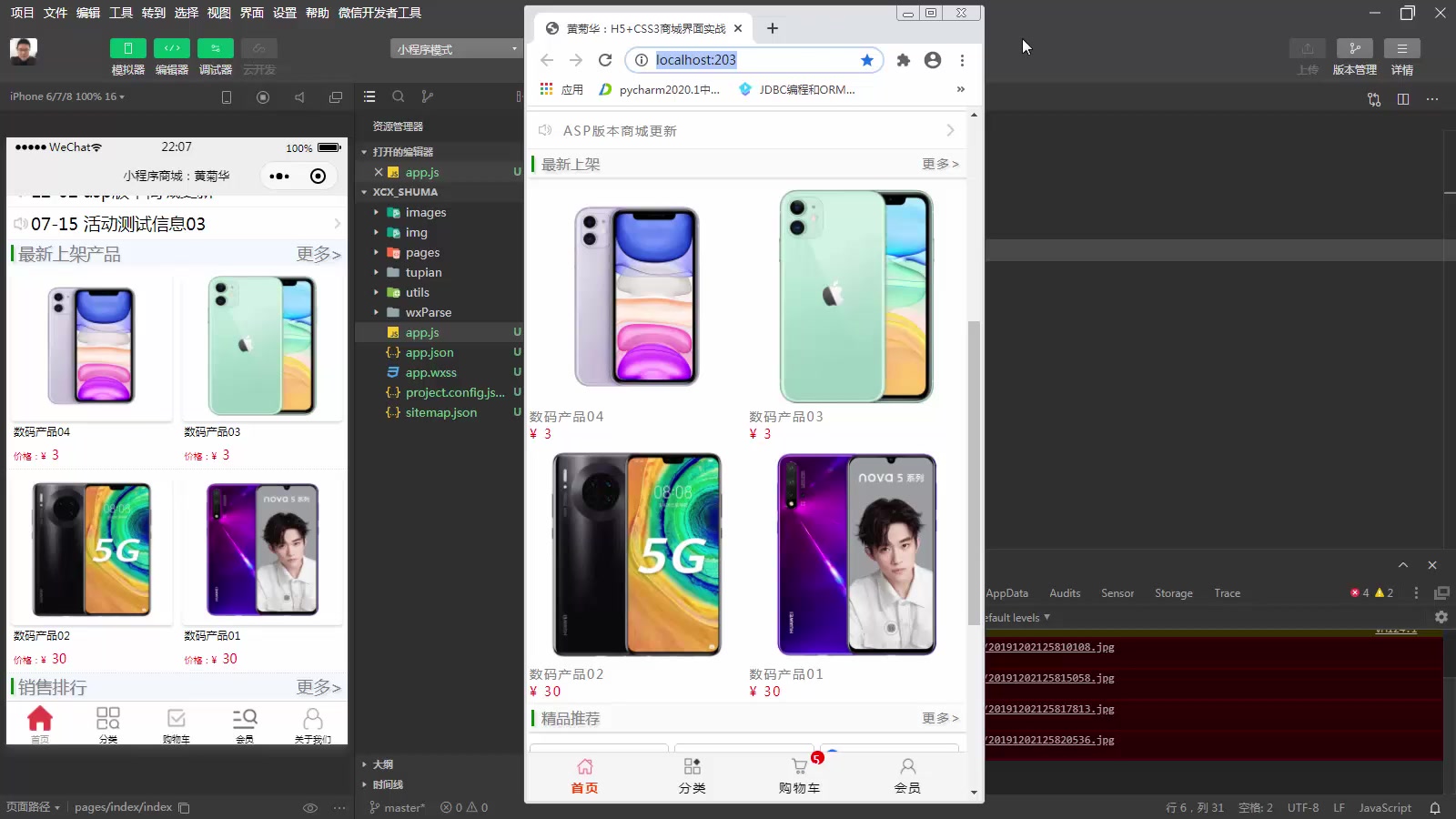Switch to the Sensor tab in debugger

1117,593
